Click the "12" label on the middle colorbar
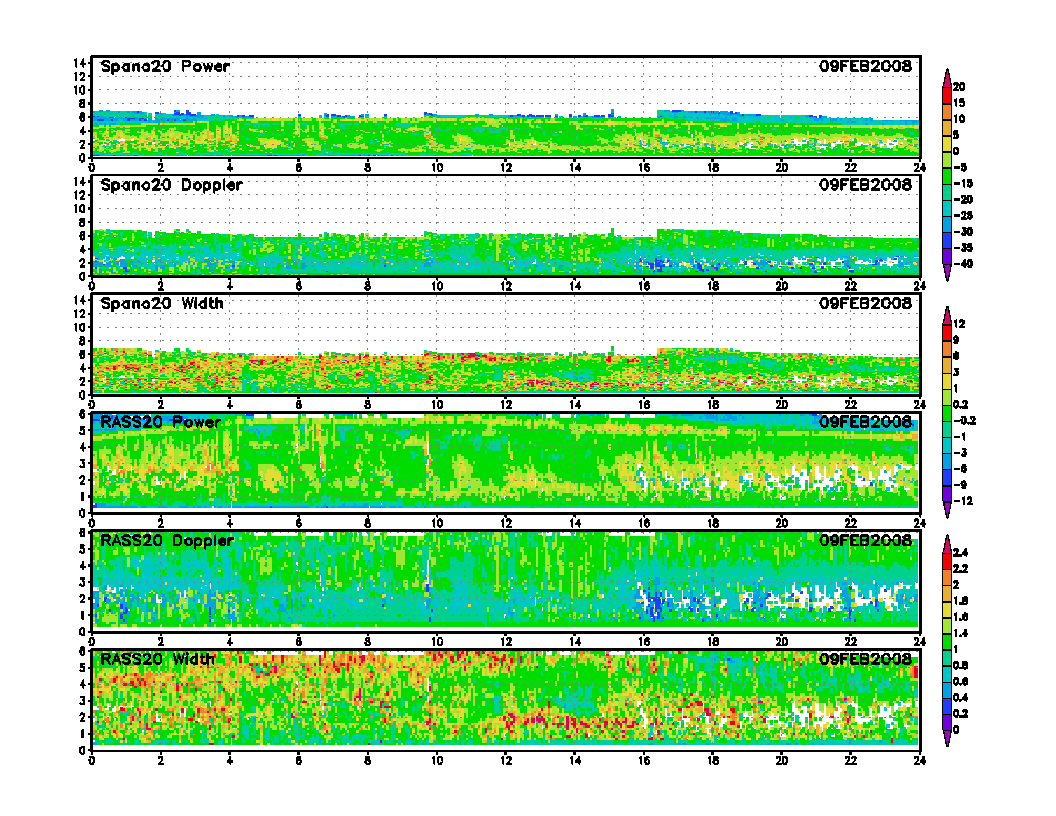Image resolution: width=1056 pixels, height=816 pixels. 959,324
